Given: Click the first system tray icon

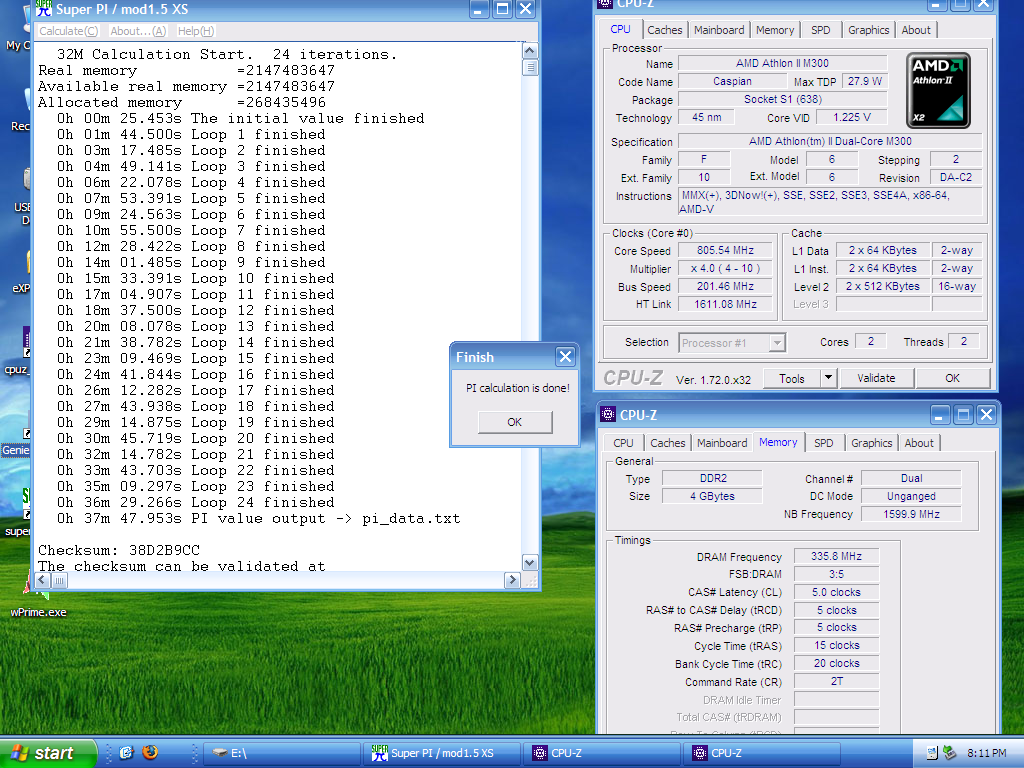Looking at the screenshot, I should (x=932, y=753).
